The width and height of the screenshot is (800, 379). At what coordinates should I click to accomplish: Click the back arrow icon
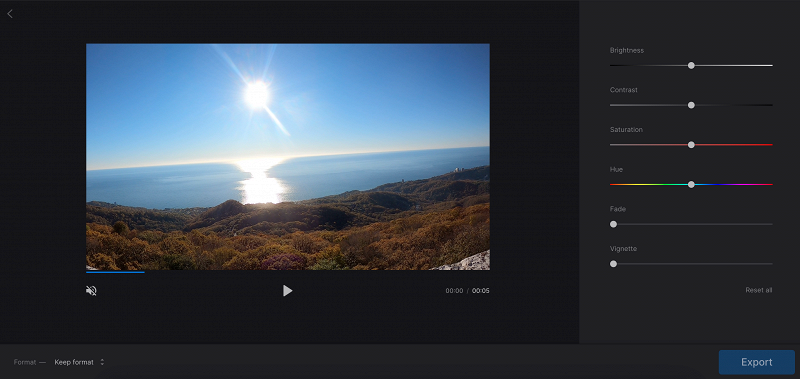pos(10,14)
